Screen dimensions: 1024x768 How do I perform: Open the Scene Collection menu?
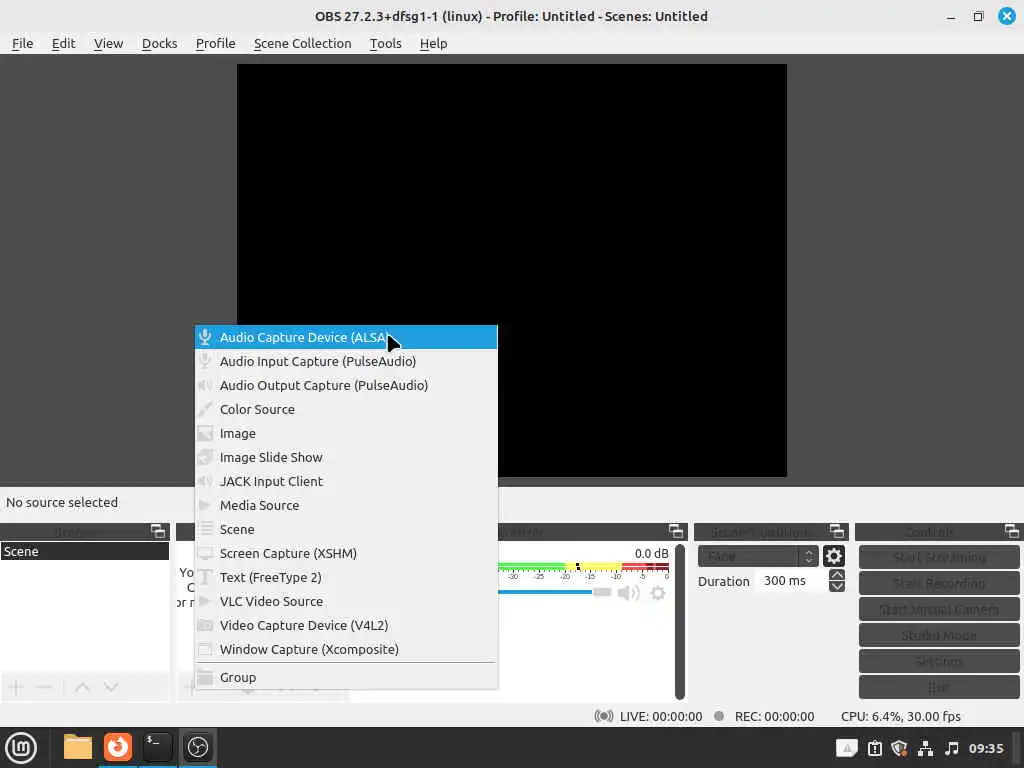(x=302, y=43)
